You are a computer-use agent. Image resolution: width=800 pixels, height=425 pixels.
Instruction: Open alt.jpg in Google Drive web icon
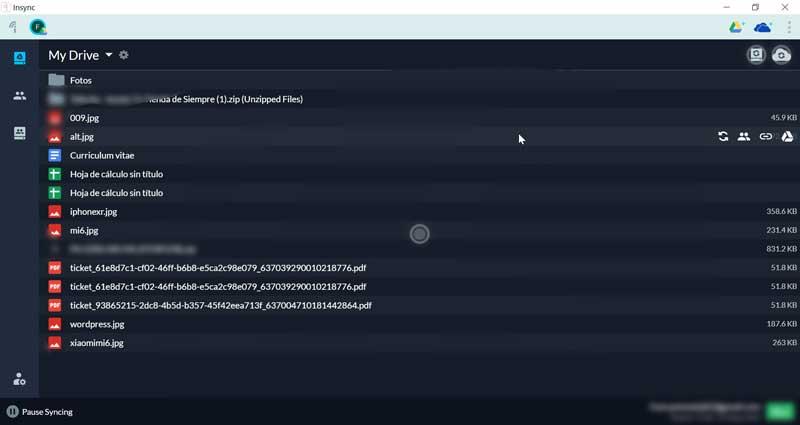787,137
